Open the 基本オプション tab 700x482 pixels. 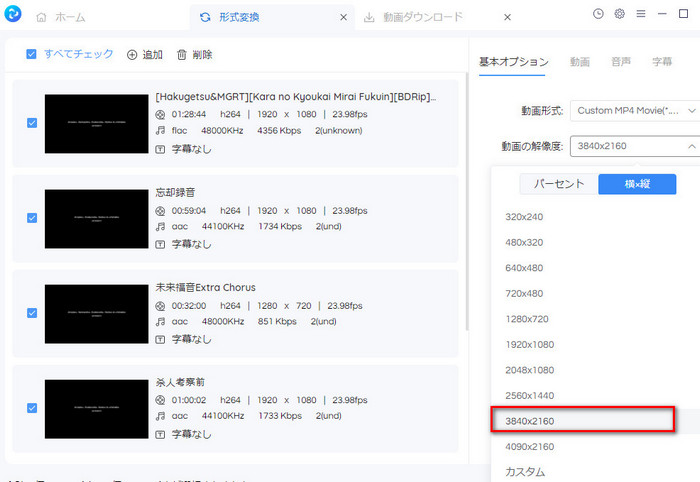tap(513, 62)
